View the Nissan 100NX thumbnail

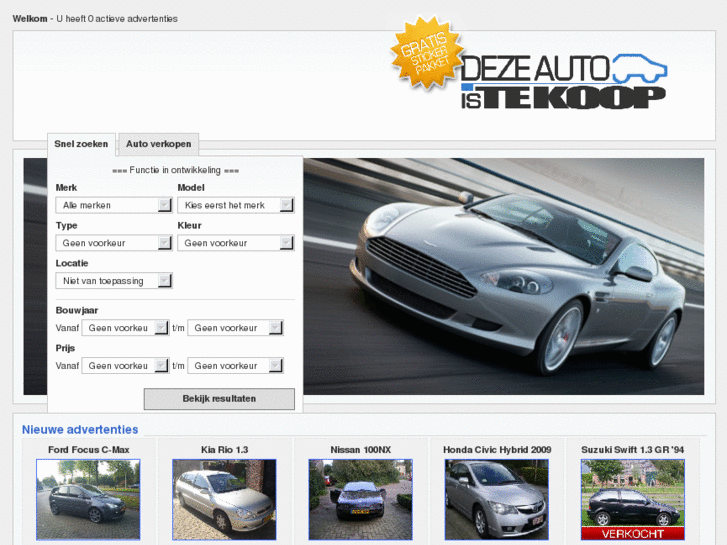click(360, 499)
